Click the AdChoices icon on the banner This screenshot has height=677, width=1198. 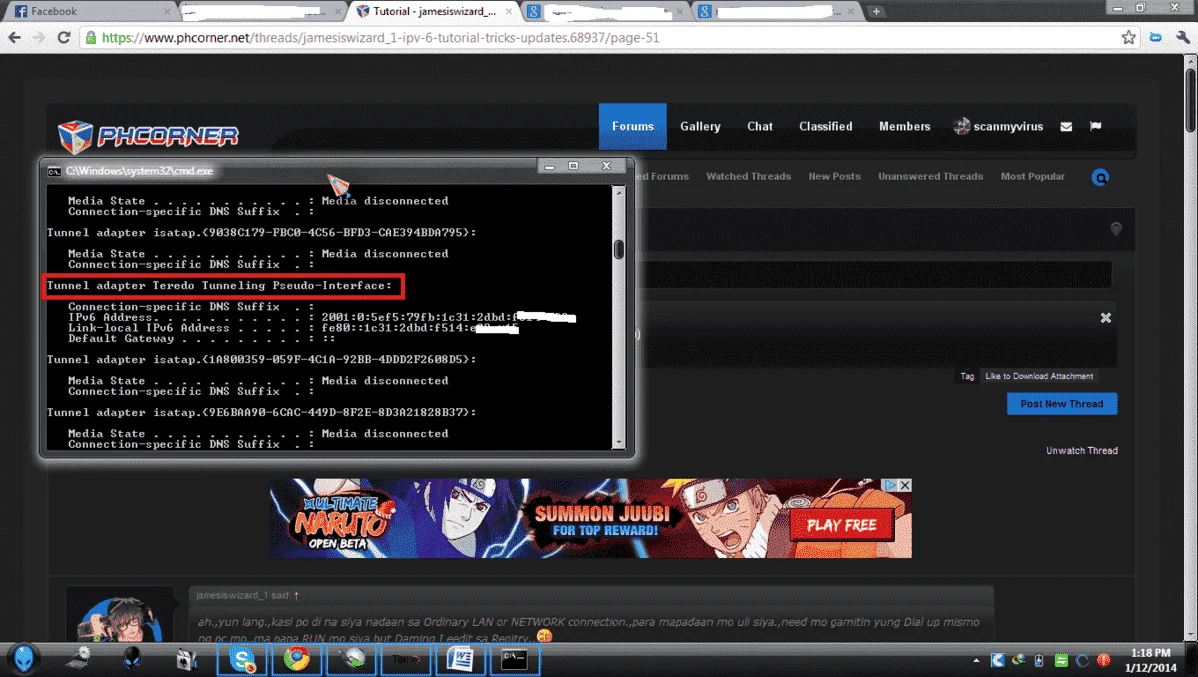890,485
